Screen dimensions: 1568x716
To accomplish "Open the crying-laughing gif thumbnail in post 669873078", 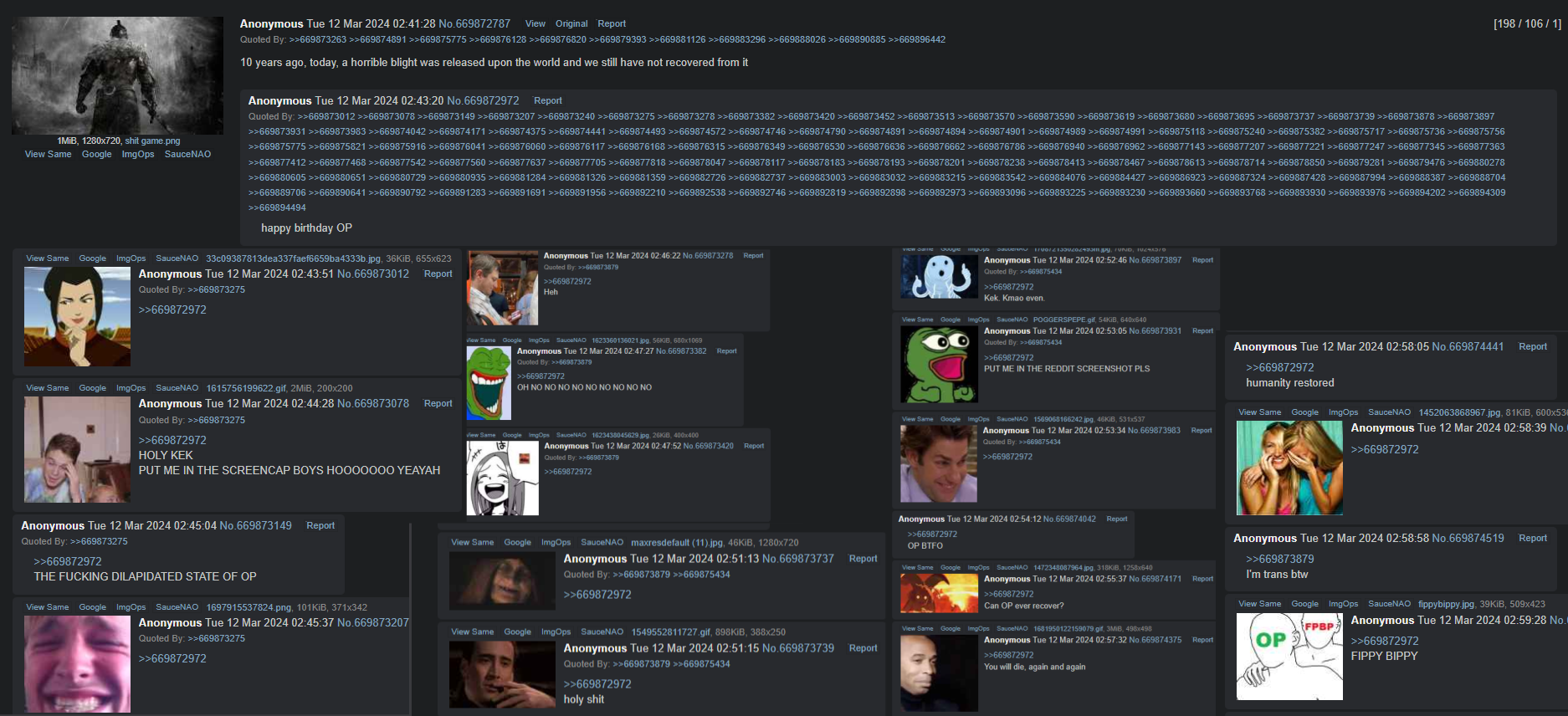I will click(77, 449).
